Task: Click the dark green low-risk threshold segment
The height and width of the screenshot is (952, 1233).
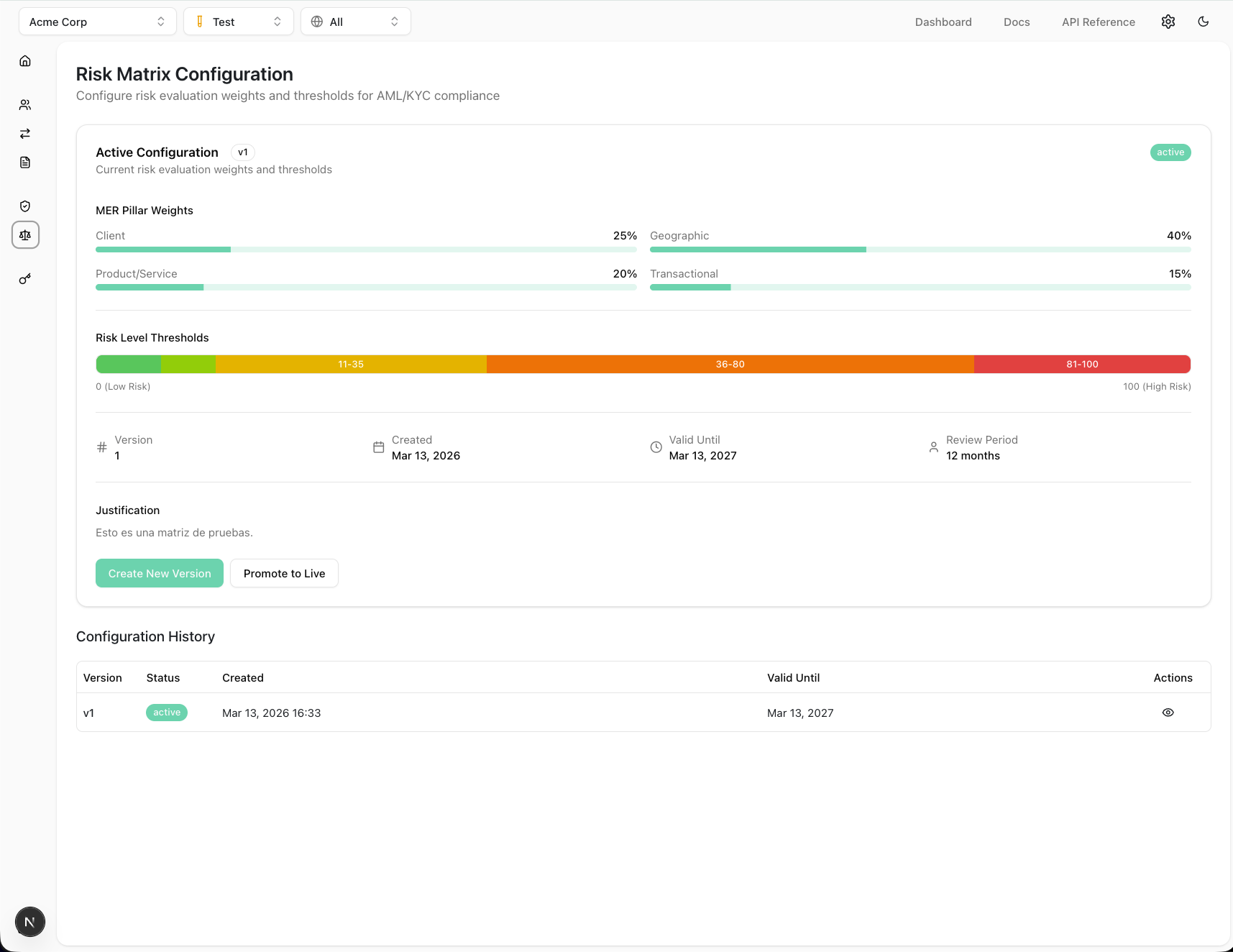Action: 129,364
